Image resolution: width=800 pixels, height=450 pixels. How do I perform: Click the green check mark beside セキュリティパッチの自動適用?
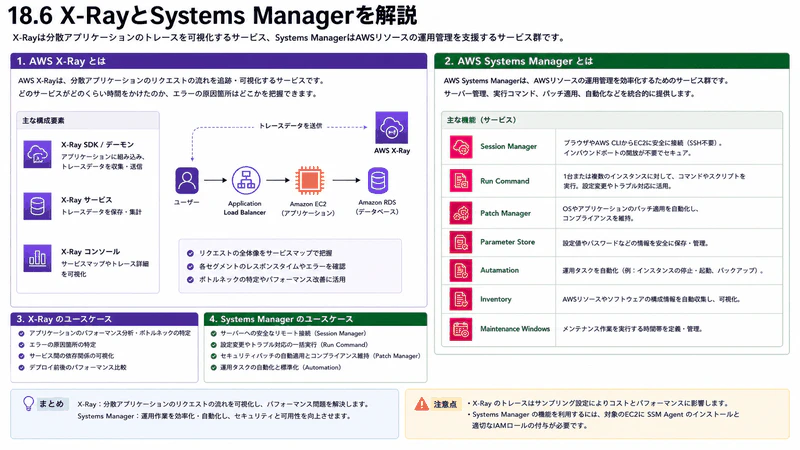(x=214, y=356)
